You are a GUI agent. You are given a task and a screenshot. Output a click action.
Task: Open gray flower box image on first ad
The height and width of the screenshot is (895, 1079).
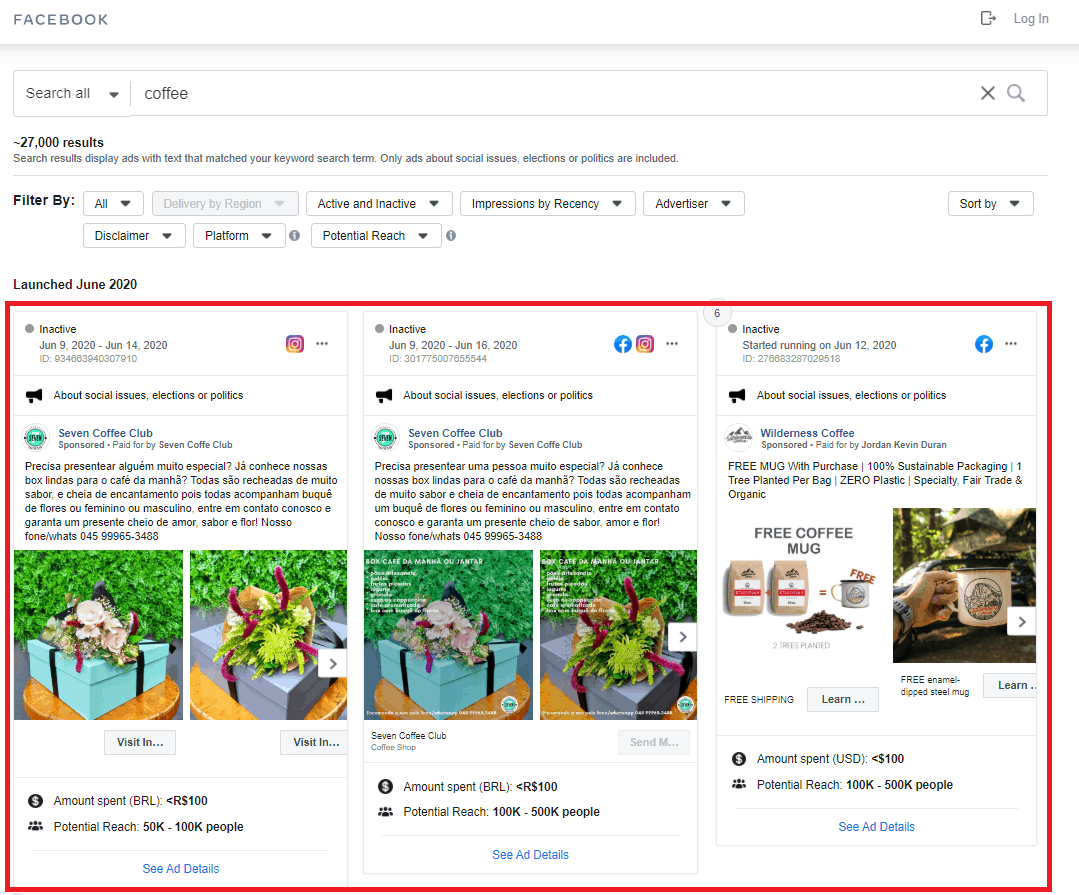268,635
